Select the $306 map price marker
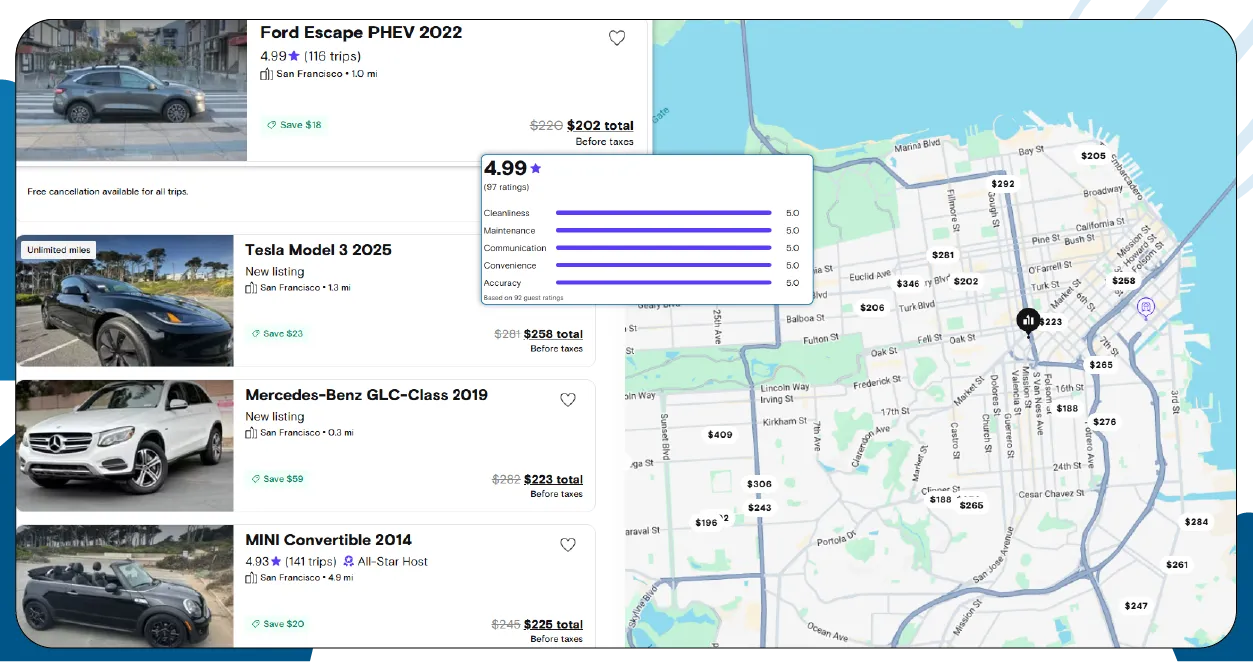The height and width of the screenshot is (662, 1253). pos(759,484)
